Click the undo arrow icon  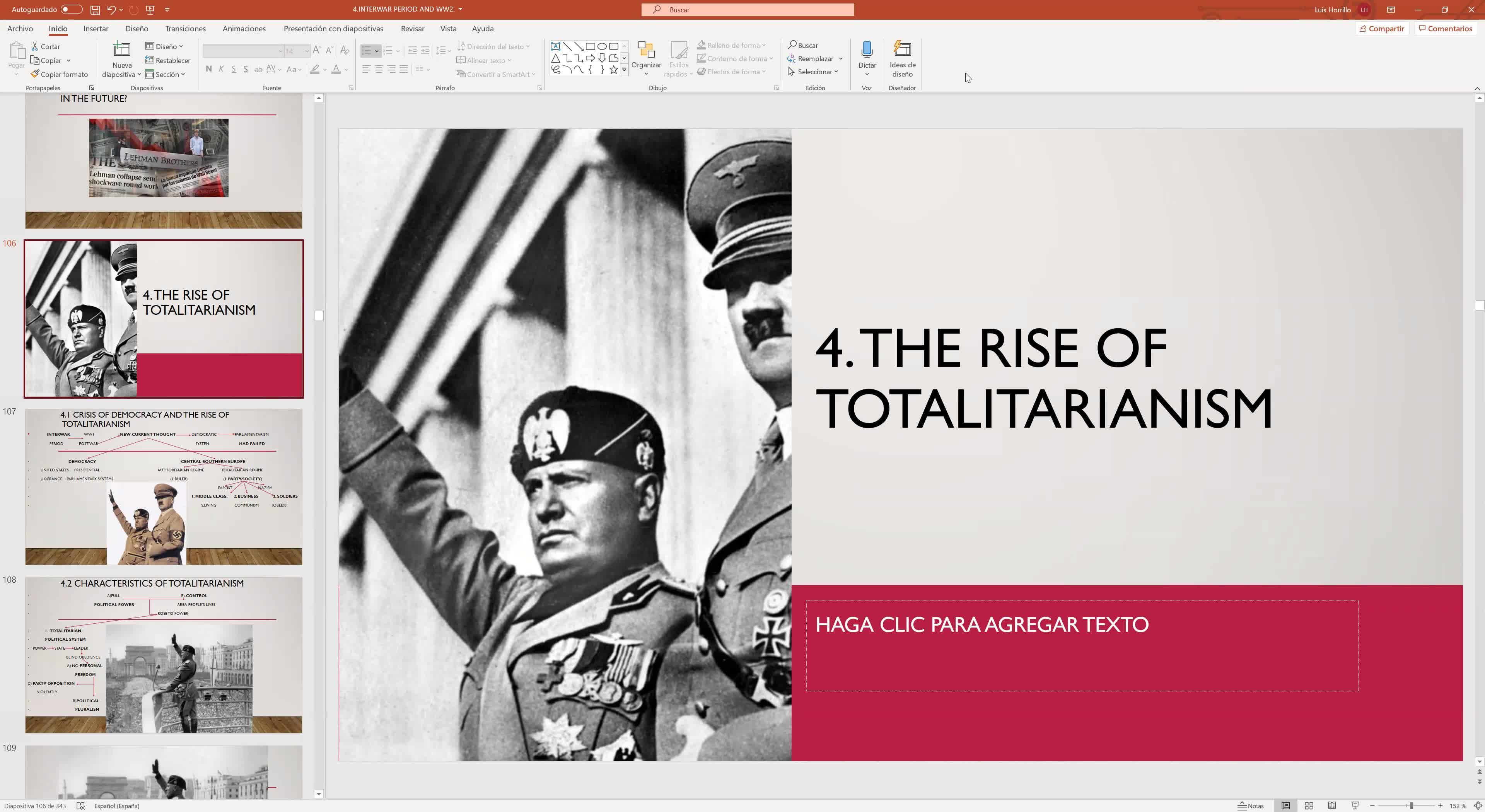pyautogui.click(x=111, y=10)
